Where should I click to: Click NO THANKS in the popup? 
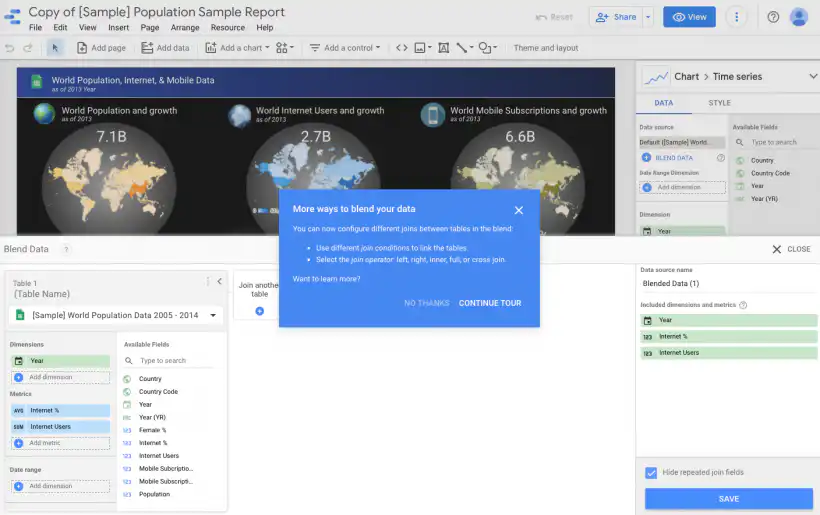coord(426,303)
